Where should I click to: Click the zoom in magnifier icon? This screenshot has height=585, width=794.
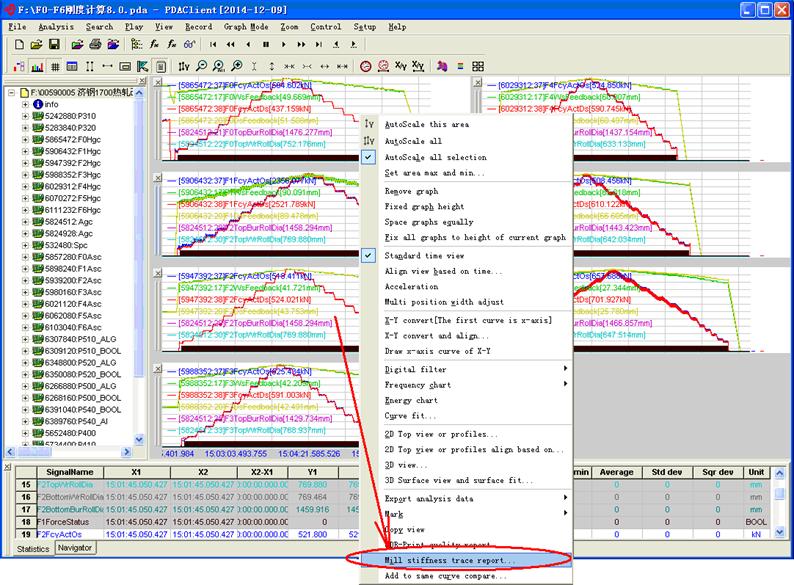237,66
